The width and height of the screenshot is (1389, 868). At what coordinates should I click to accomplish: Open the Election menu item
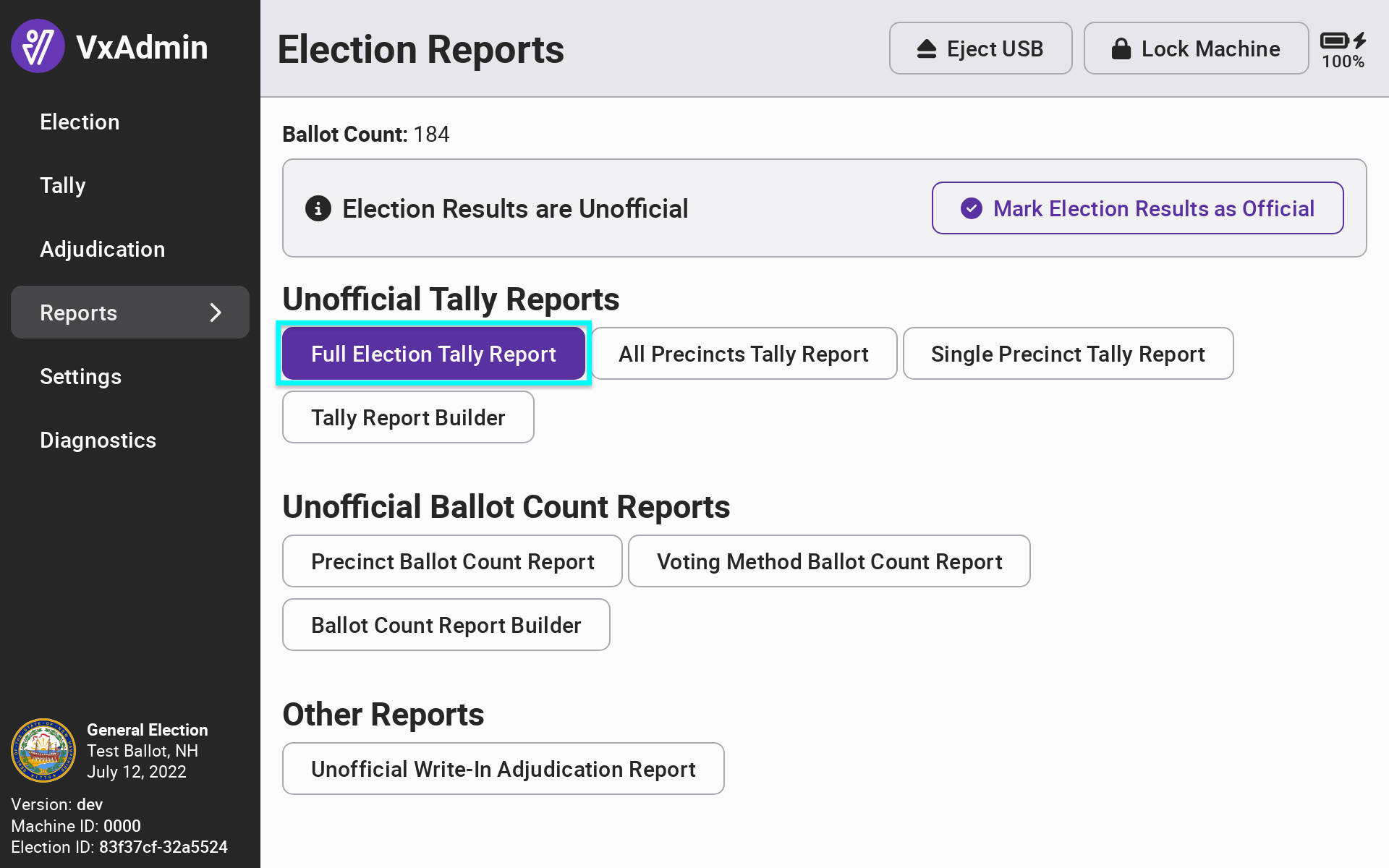coord(80,122)
